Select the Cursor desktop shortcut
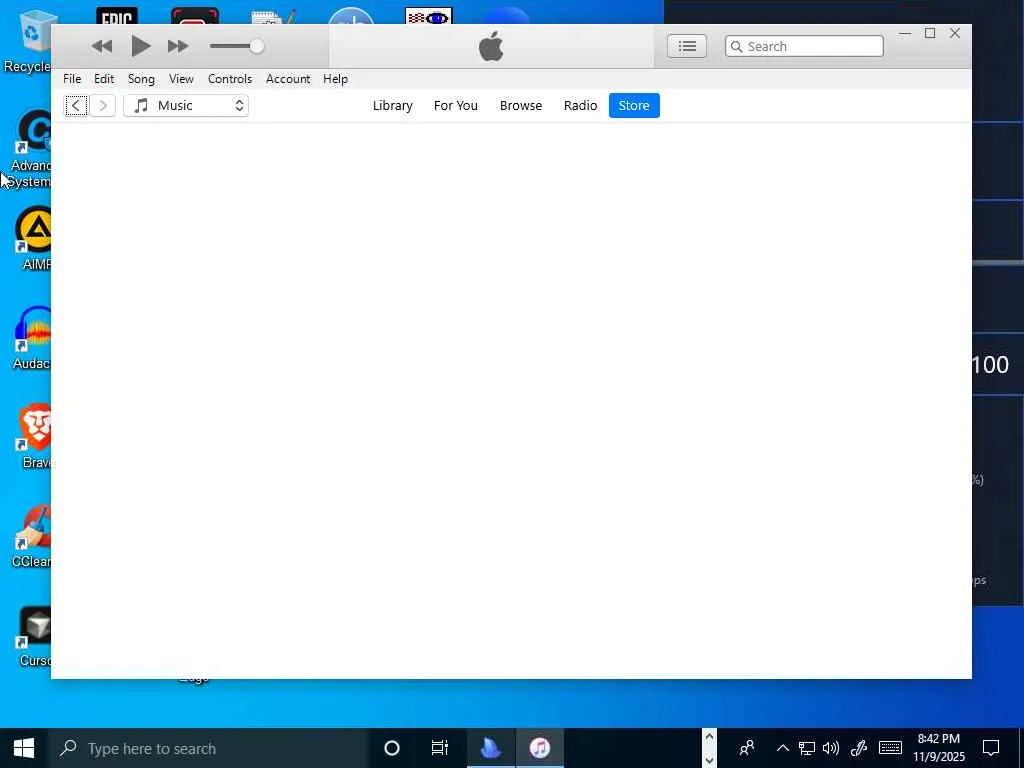This screenshot has width=1024, height=768. [34, 635]
